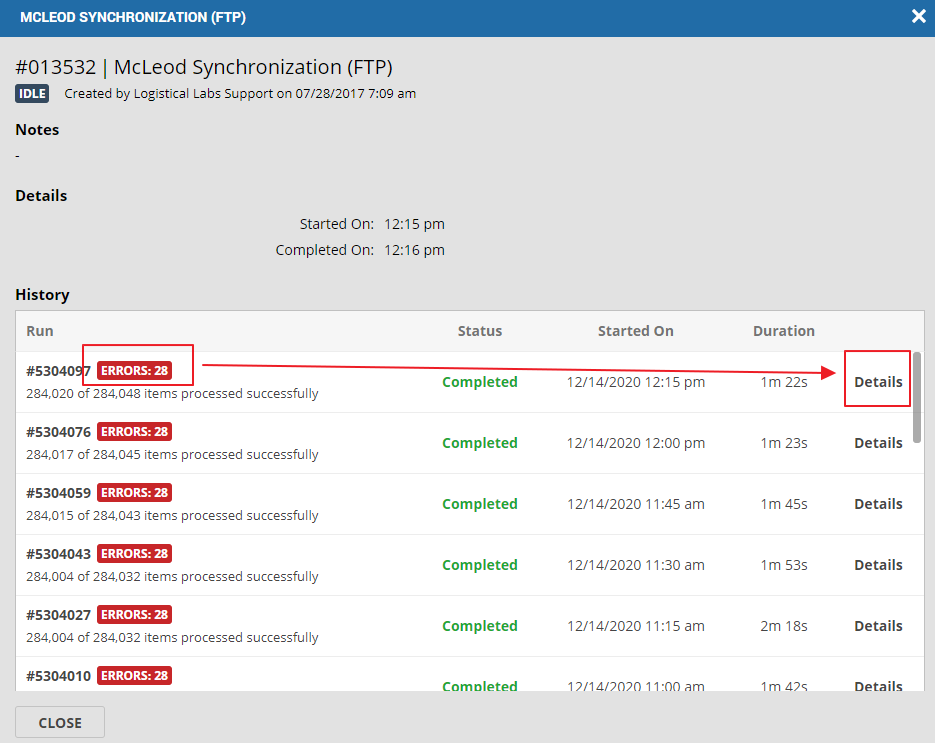The width and height of the screenshot is (935, 743).
Task: Click the History section heading
Action: click(x=42, y=295)
